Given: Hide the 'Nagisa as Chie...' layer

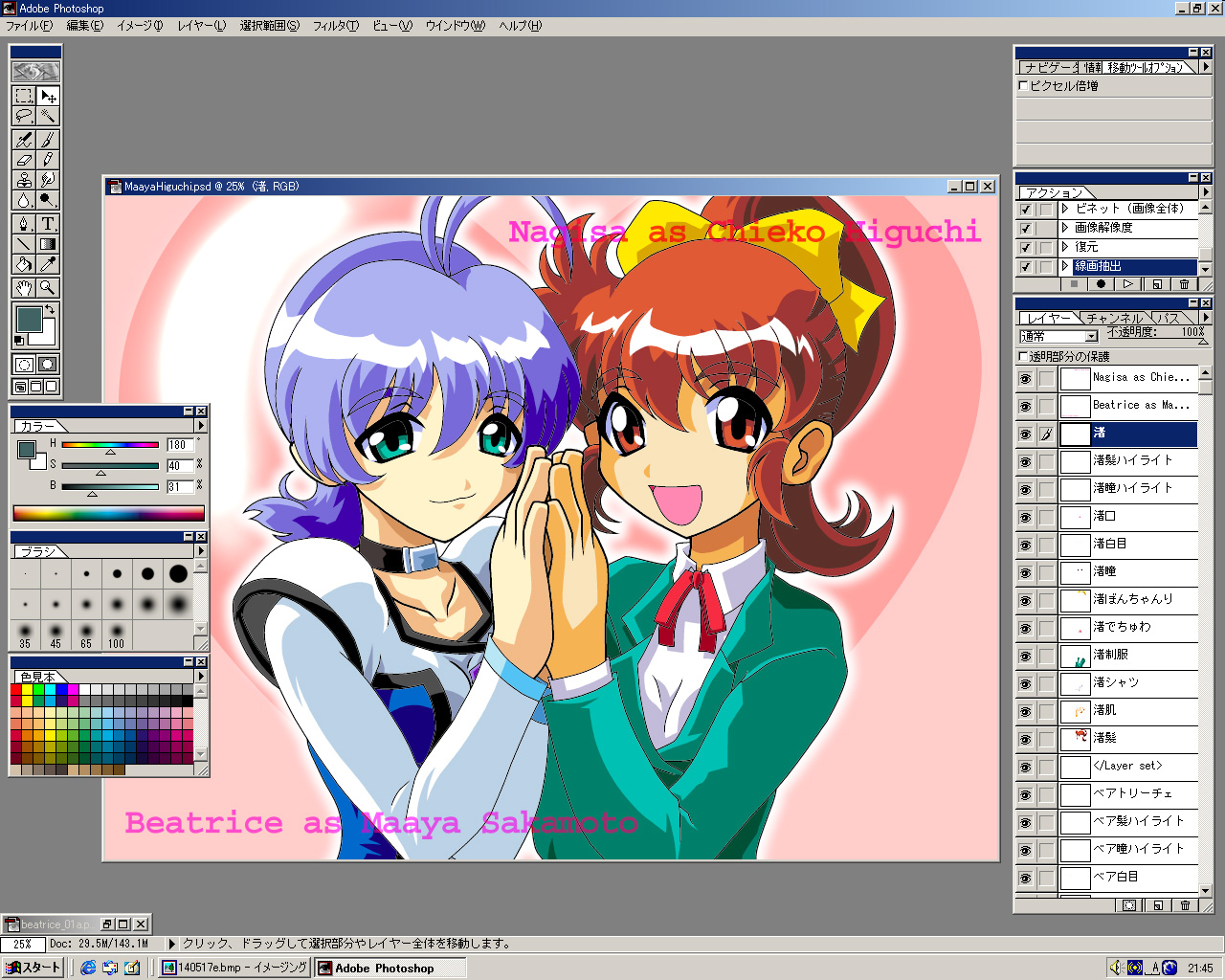Looking at the screenshot, I should click(x=1026, y=379).
